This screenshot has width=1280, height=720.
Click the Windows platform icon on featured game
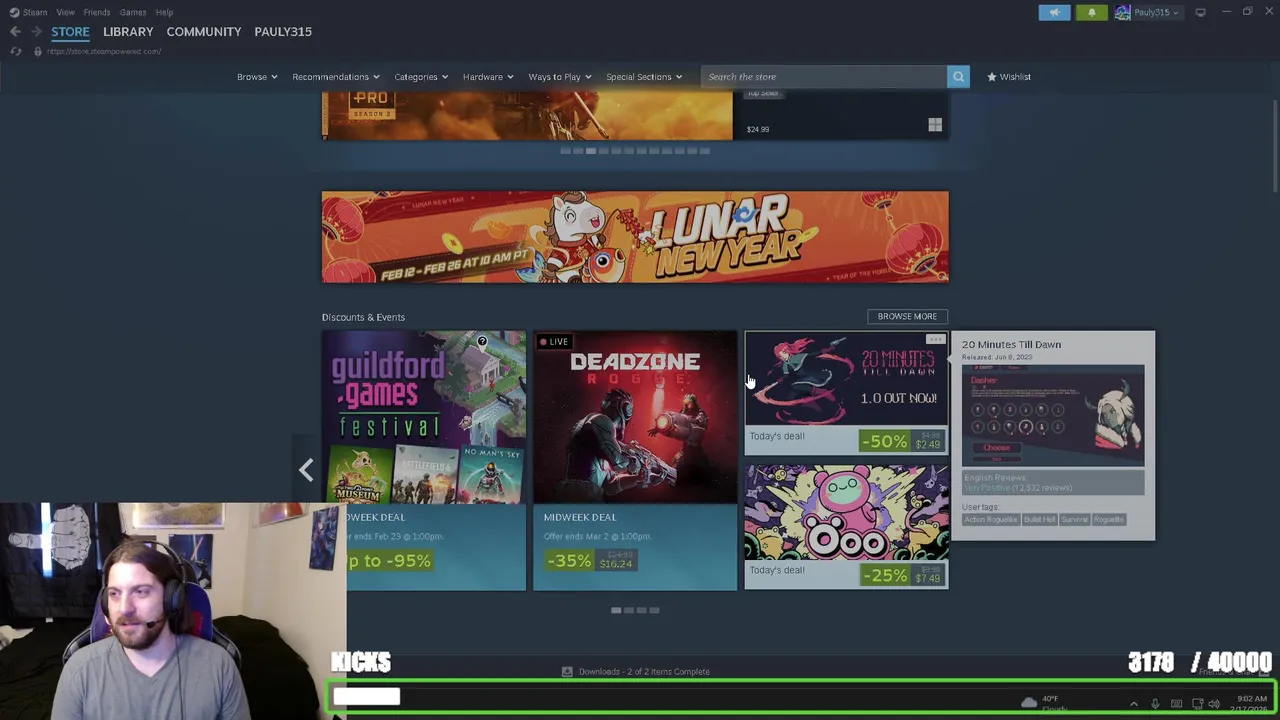934,125
